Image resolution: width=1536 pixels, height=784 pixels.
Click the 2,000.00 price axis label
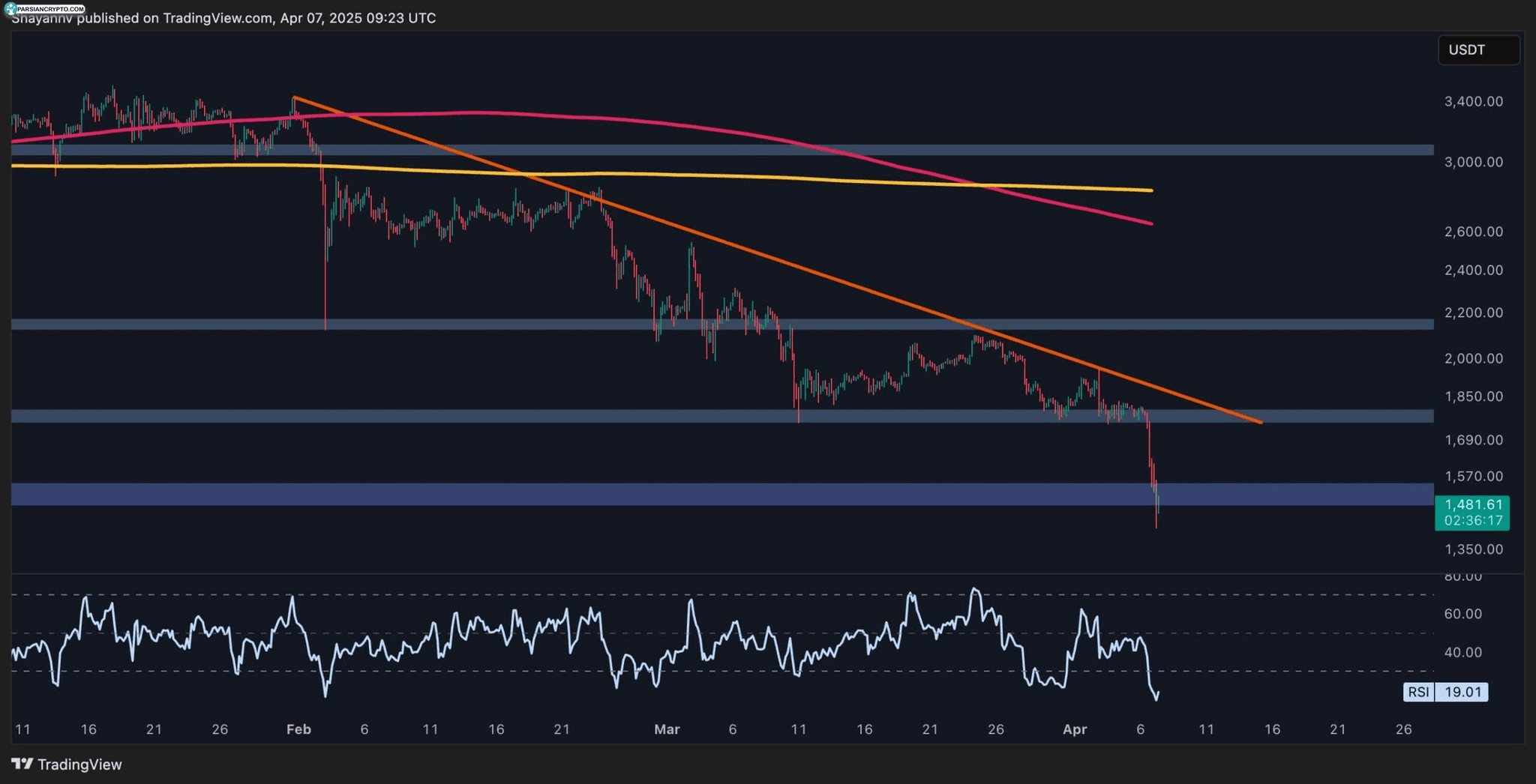click(x=1473, y=358)
